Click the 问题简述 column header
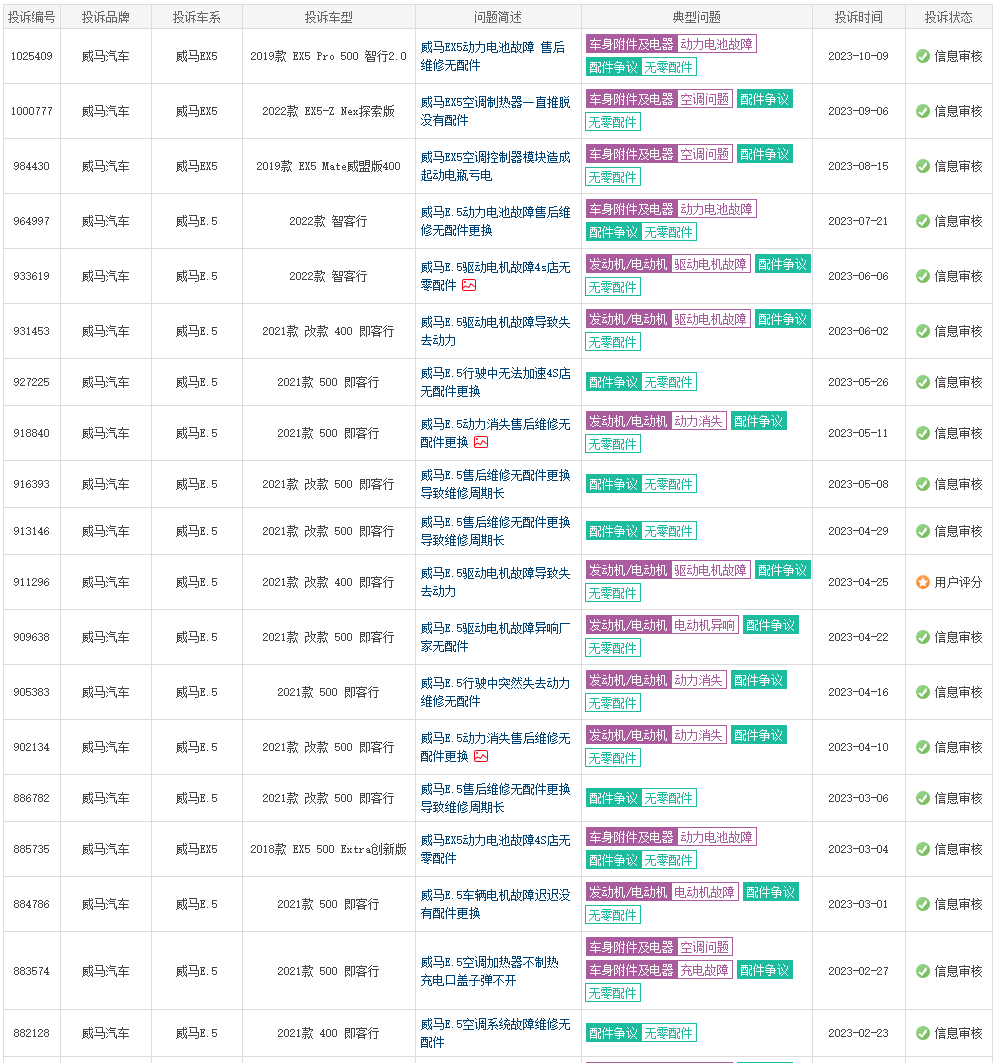 pos(498,17)
